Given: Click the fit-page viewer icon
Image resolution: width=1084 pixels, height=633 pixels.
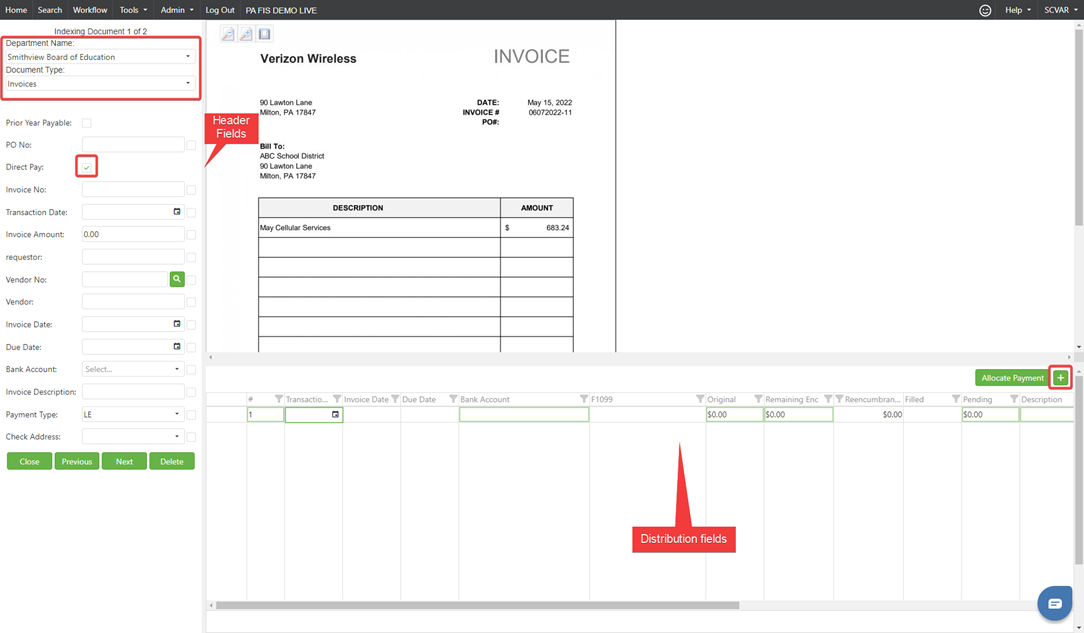Looking at the screenshot, I should (x=264, y=34).
